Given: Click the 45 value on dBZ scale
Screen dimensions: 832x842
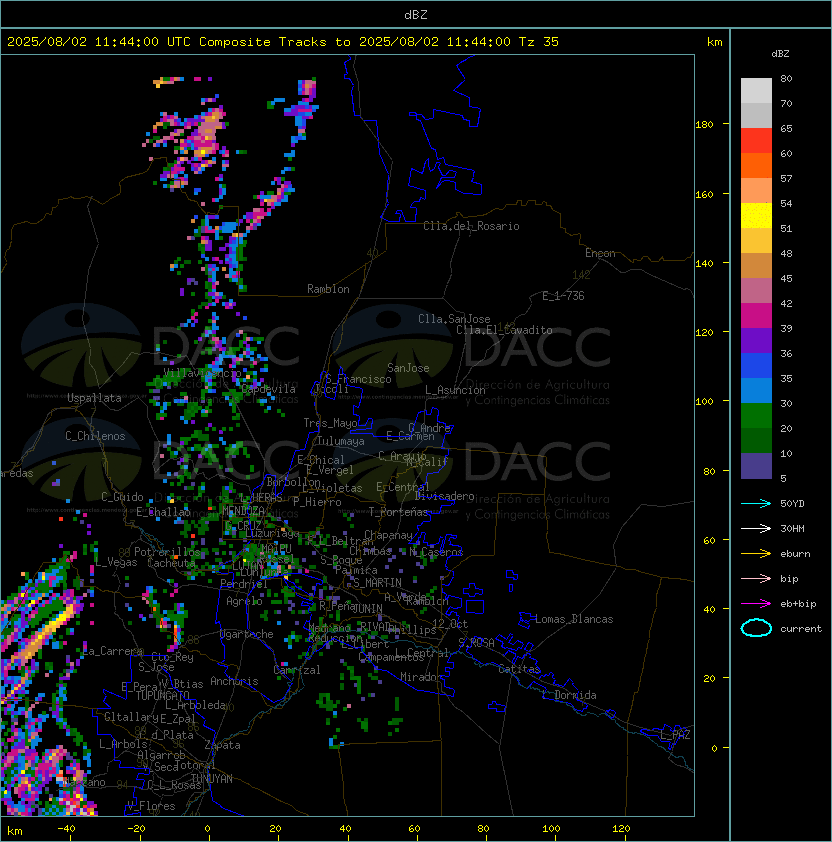Looking at the screenshot, I should [x=786, y=278].
